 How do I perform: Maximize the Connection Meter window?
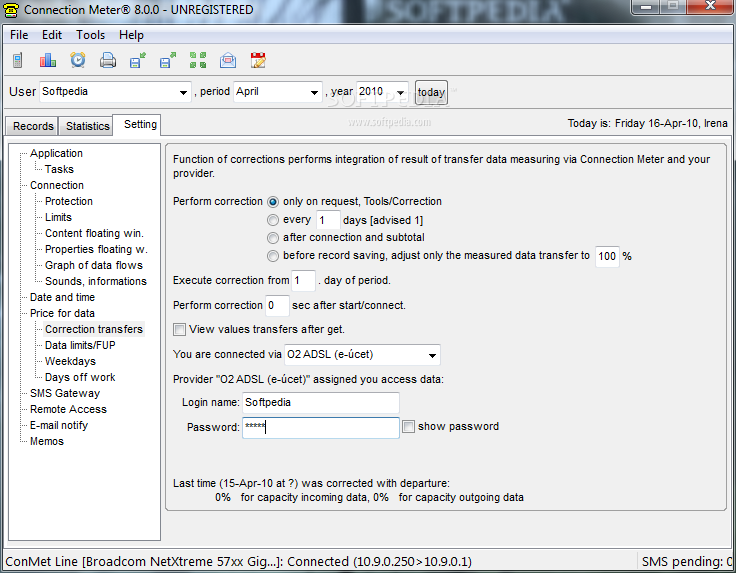click(x=673, y=7)
